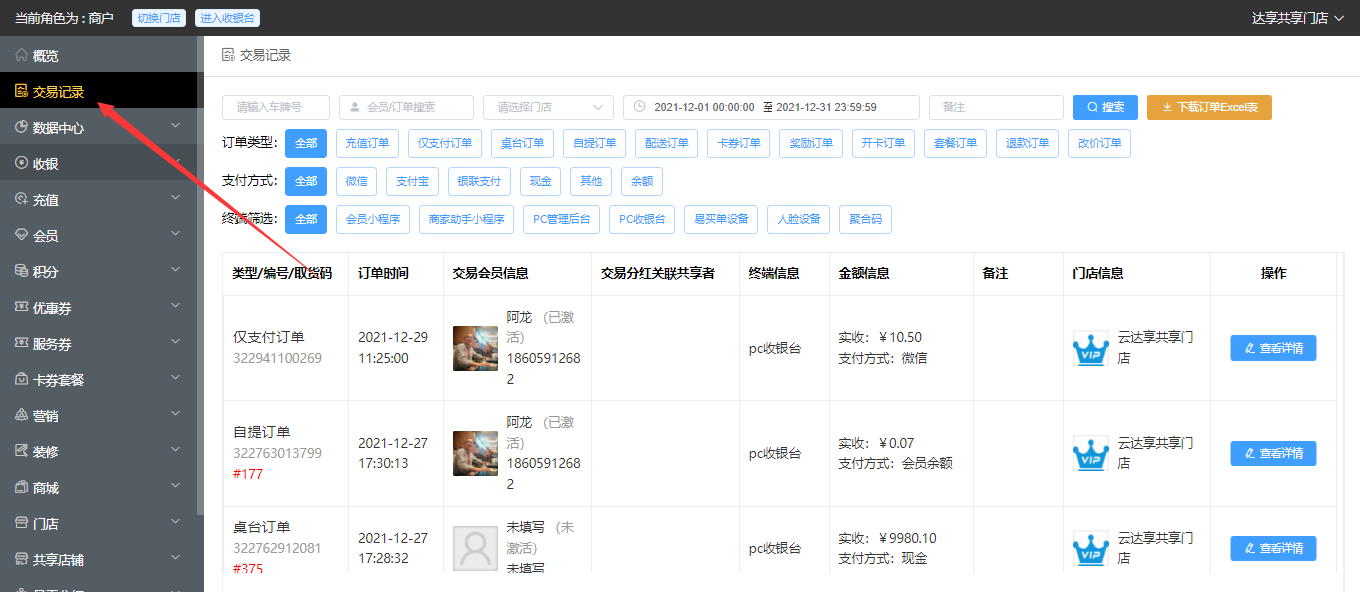This screenshot has width=1360, height=592.
Task: Click the 商城 sidebar icon
Action: coord(21,487)
